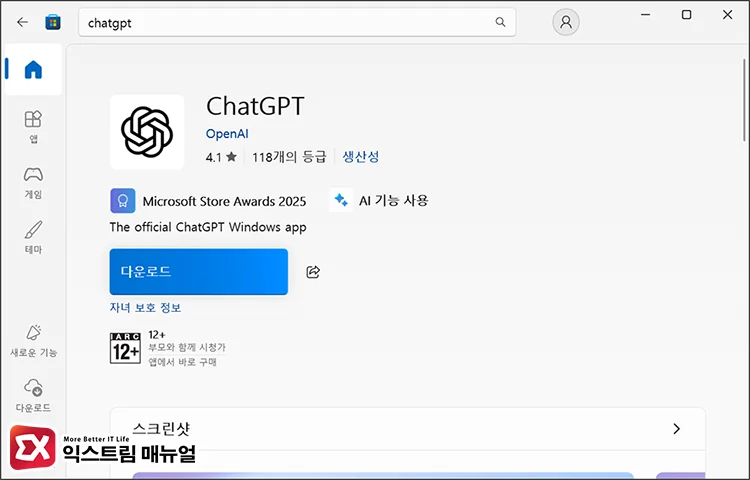Click the Microsoft Store logo icon

point(53,22)
